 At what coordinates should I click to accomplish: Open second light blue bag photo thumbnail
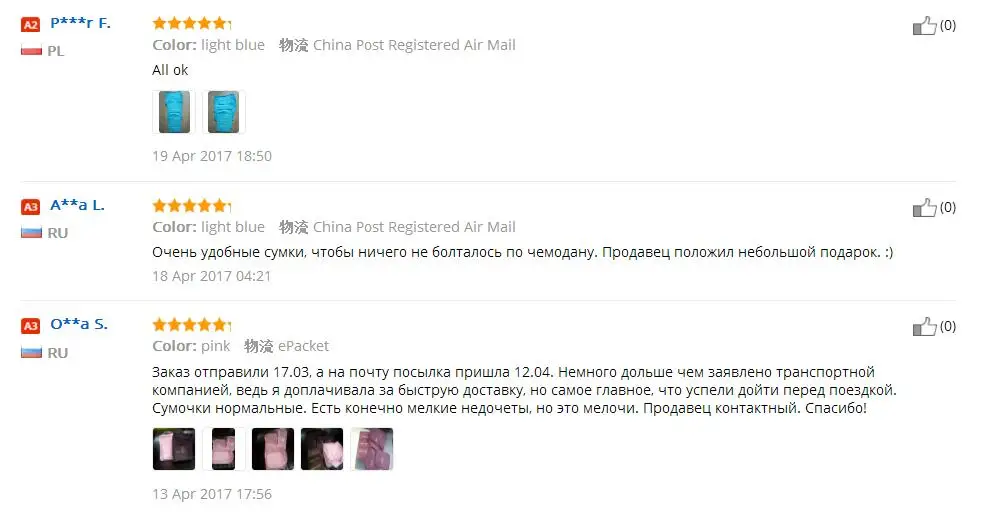pos(224,112)
